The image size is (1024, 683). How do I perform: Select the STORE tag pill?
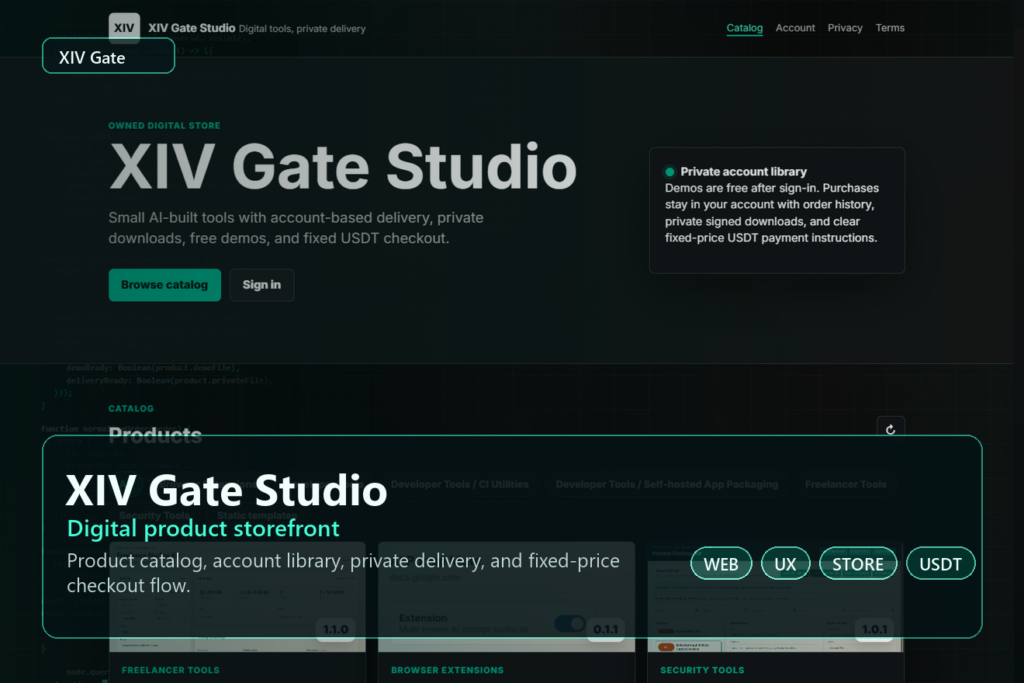858,564
